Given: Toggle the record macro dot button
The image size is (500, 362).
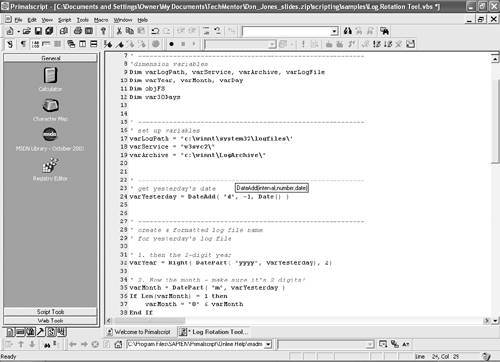Looking at the screenshot, I should tap(171, 44).
